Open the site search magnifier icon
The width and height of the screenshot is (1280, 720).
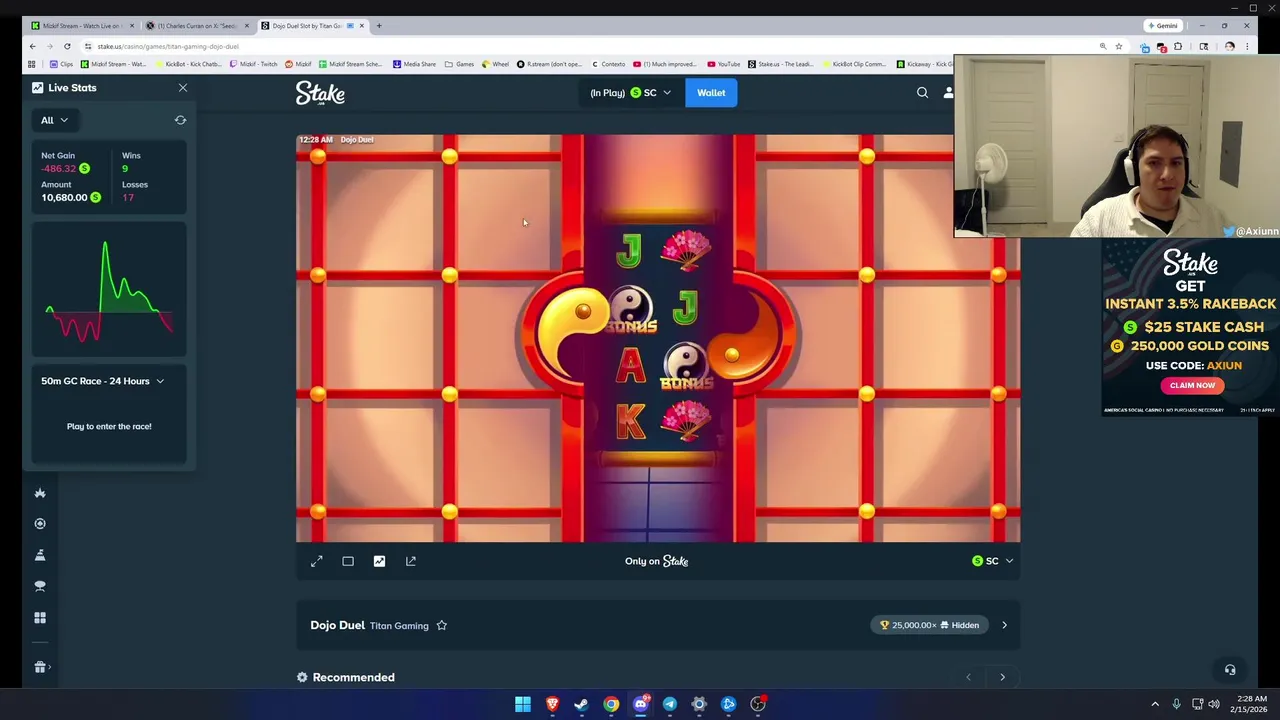click(x=922, y=93)
